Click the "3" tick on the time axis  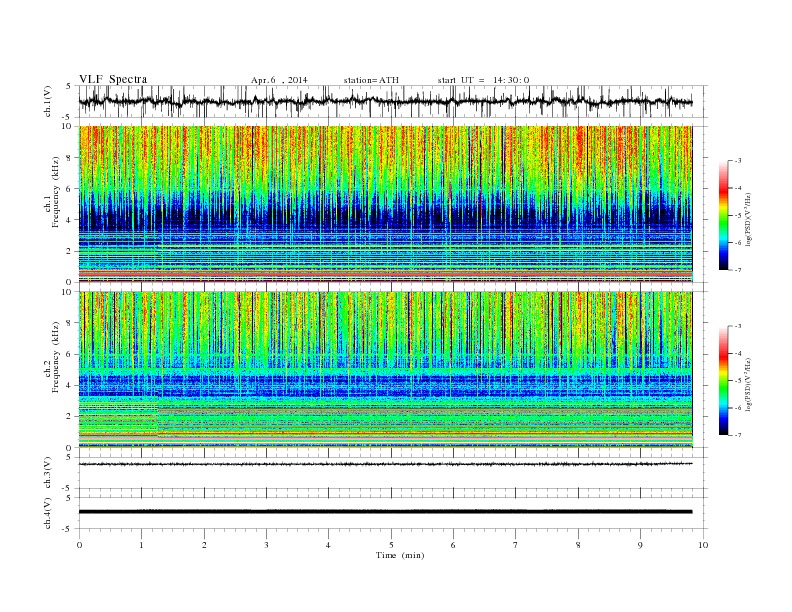point(266,545)
